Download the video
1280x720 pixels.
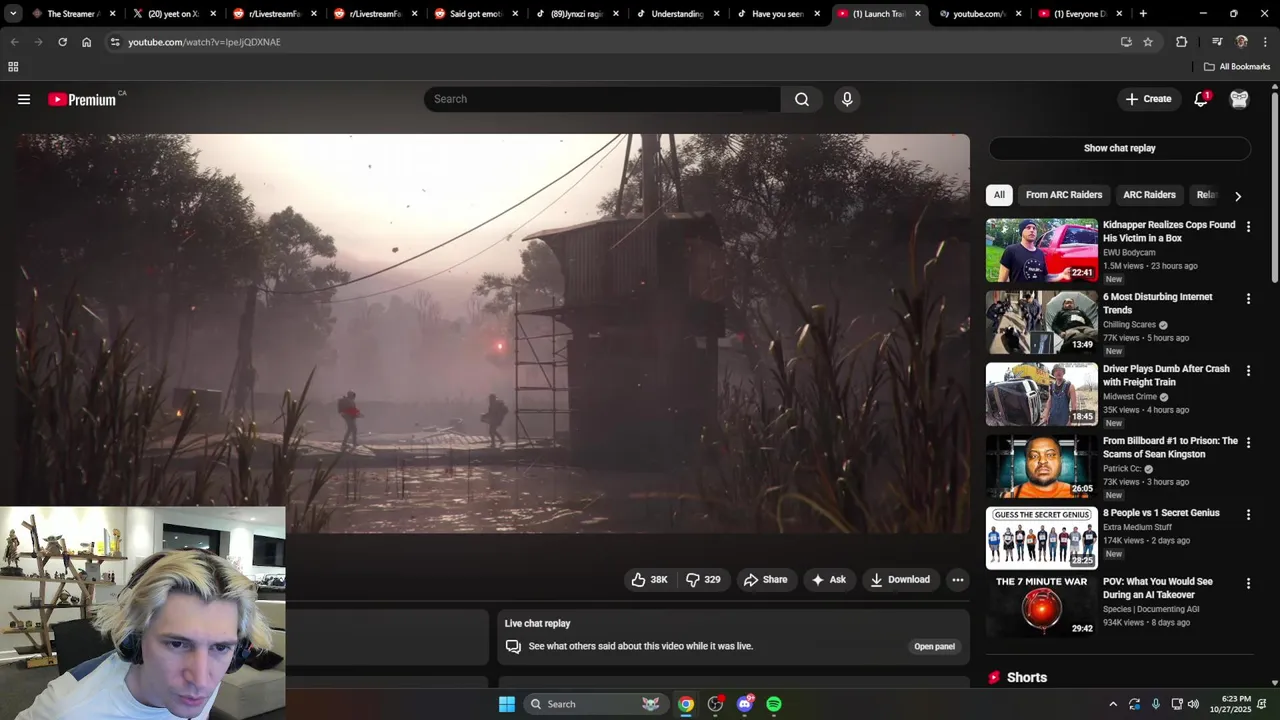pos(900,580)
